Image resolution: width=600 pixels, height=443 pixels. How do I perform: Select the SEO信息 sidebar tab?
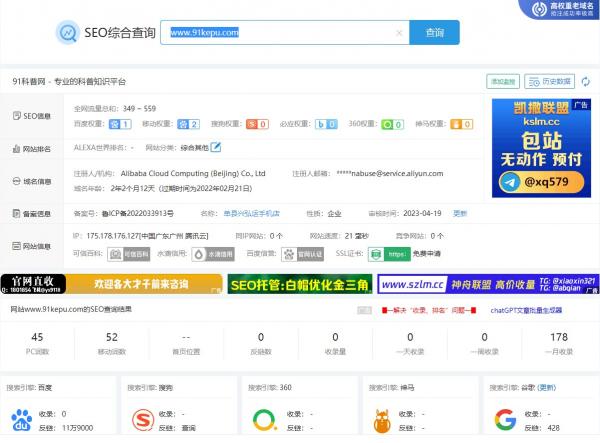click(x=32, y=116)
